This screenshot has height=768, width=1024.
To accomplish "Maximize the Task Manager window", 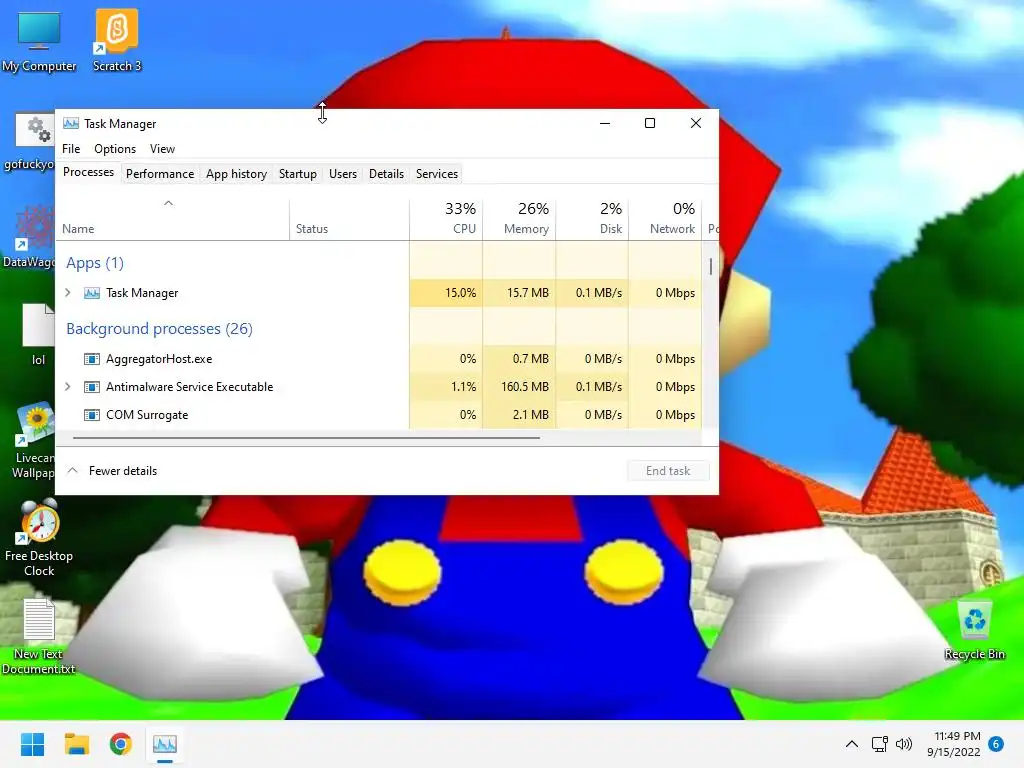I will point(650,123).
